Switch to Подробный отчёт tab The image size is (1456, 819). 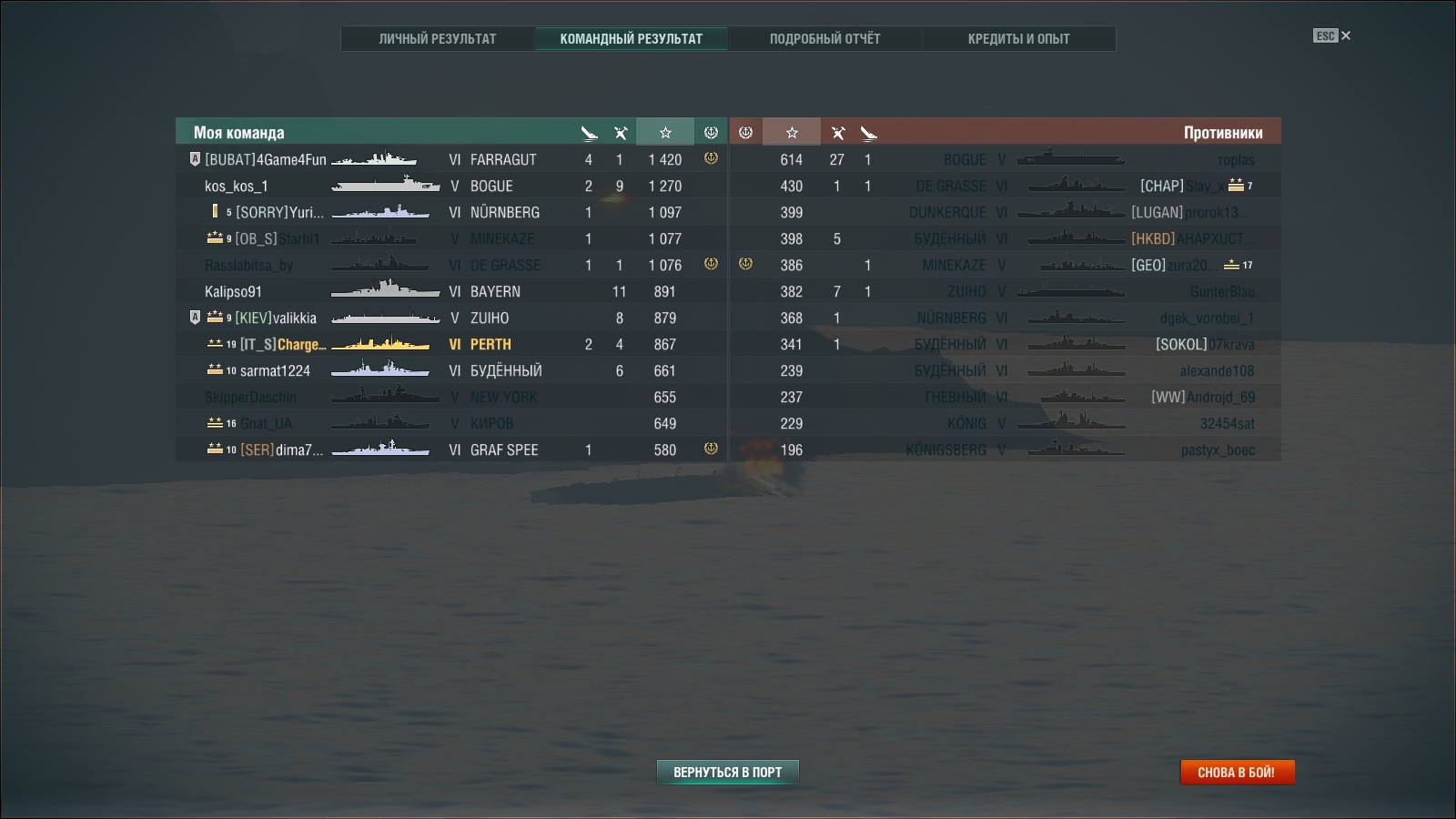824,38
